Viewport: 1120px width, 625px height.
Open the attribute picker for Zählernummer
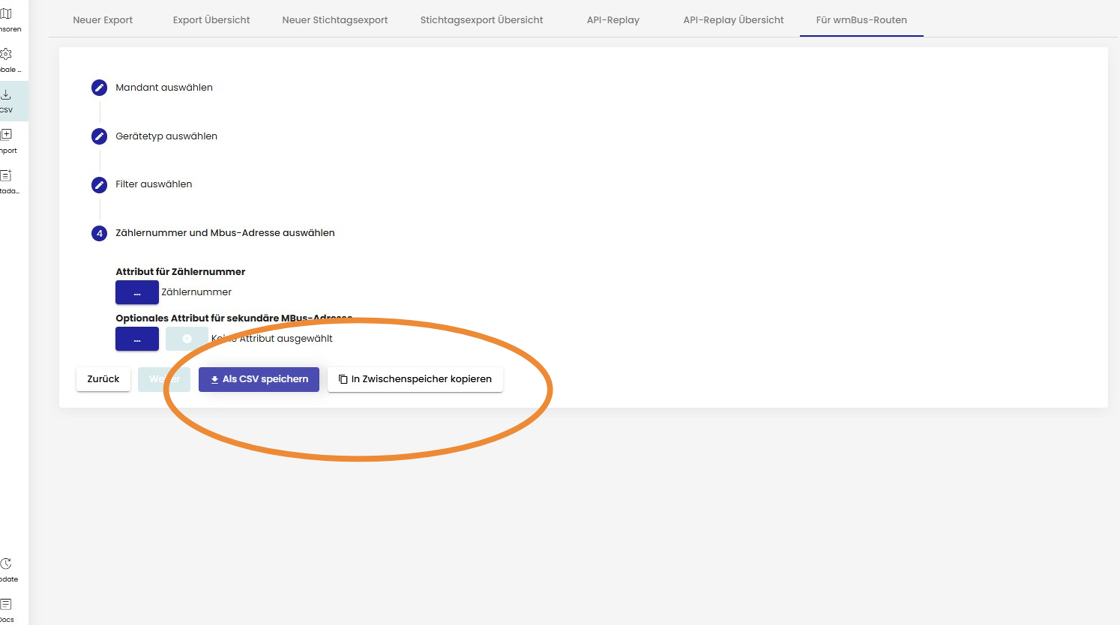pyautogui.click(x=137, y=292)
